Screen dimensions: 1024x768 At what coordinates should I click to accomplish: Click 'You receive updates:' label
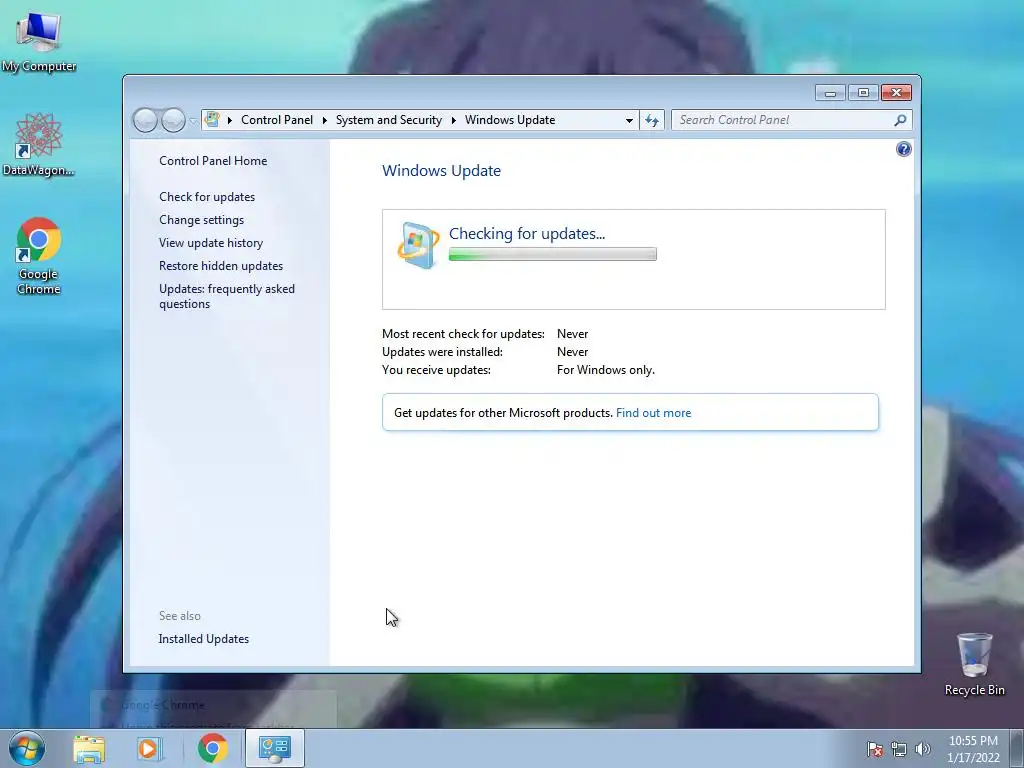[x=436, y=370]
